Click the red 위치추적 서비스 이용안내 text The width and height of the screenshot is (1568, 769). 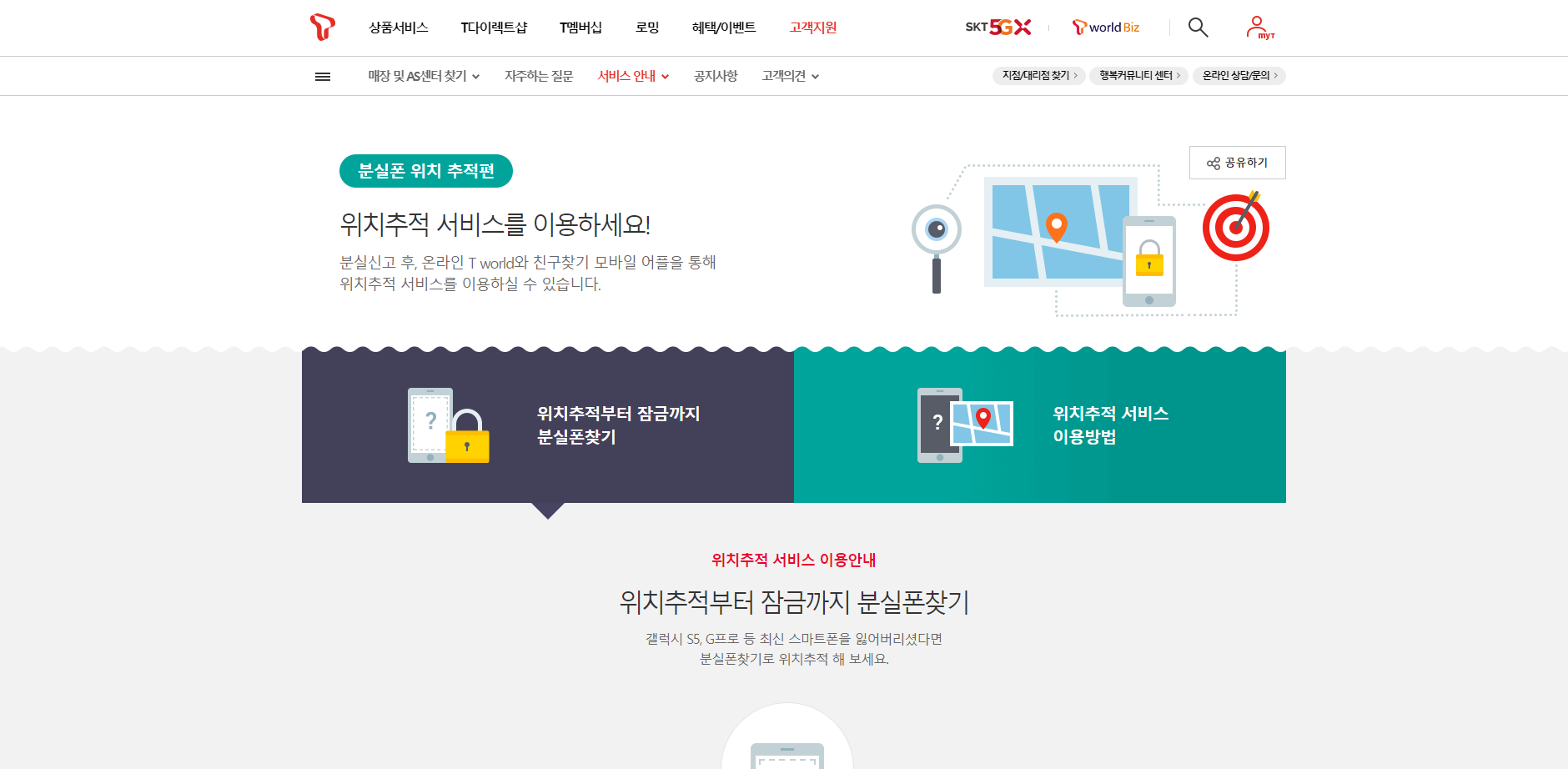pos(794,560)
